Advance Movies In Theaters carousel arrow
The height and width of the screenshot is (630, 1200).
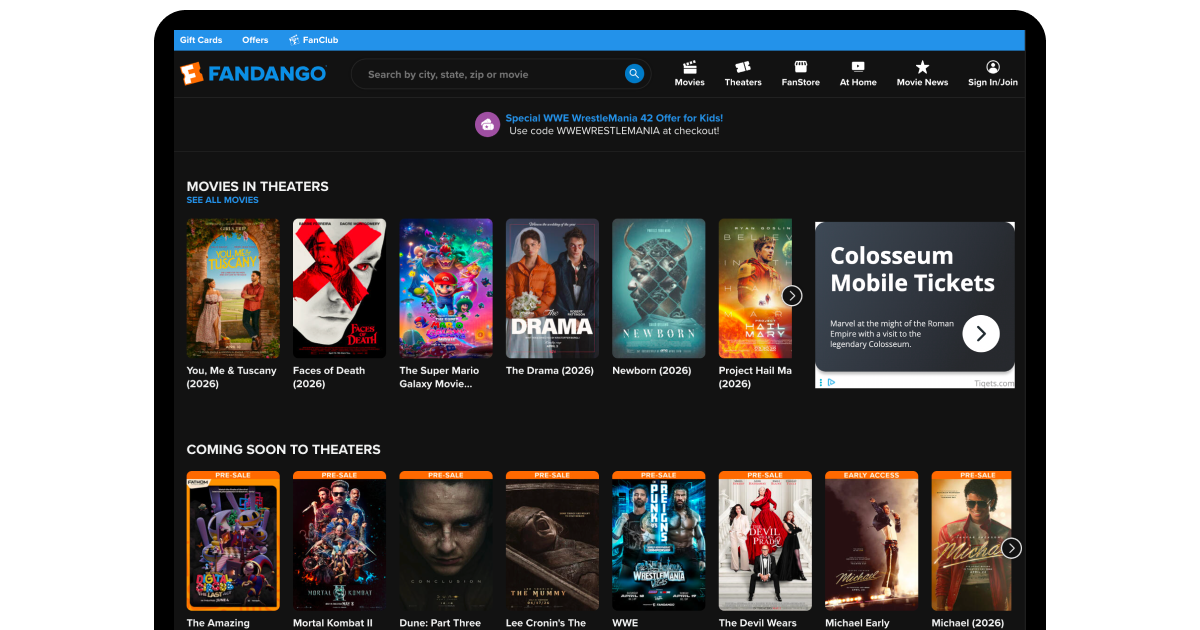(792, 296)
